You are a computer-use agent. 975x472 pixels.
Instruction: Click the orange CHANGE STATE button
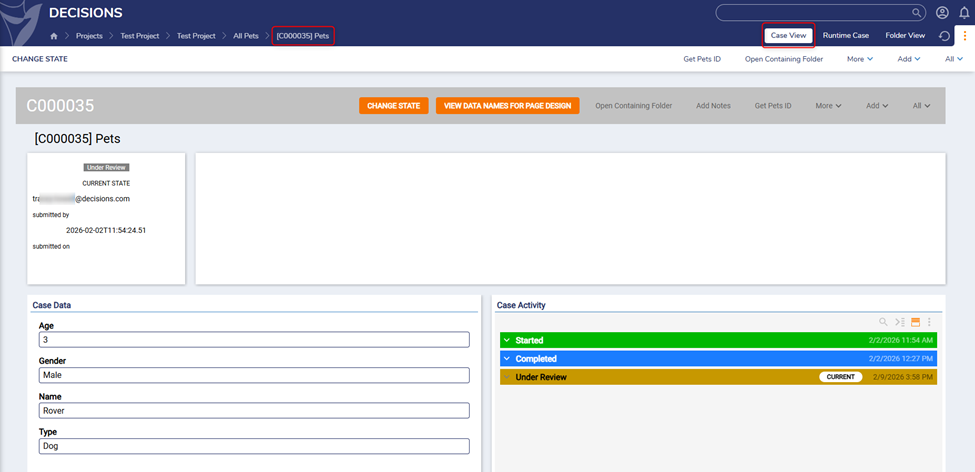[x=393, y=106]
